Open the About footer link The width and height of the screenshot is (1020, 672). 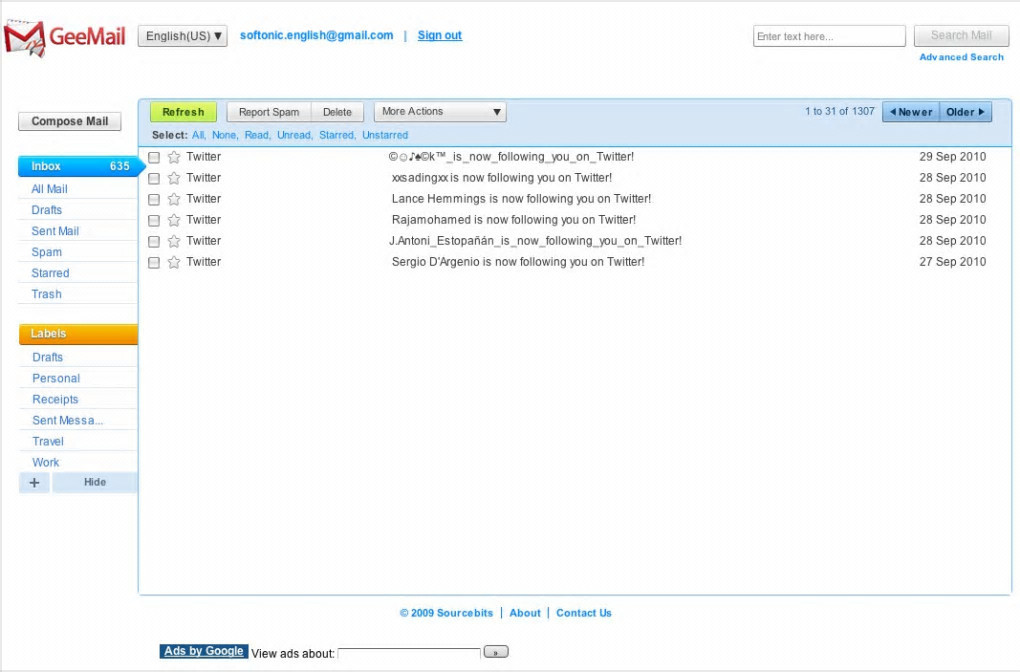[x=525, y=613]
